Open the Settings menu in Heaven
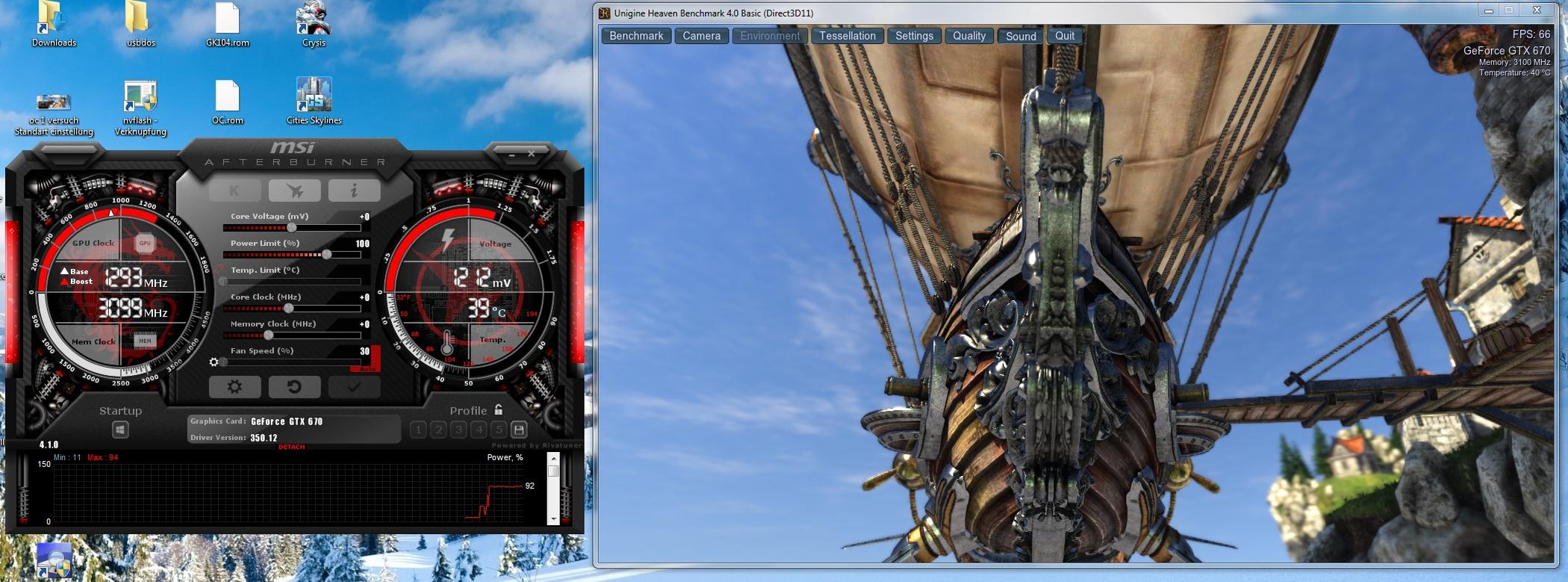This screenshot has width=1568, height=582. (915, 36)
